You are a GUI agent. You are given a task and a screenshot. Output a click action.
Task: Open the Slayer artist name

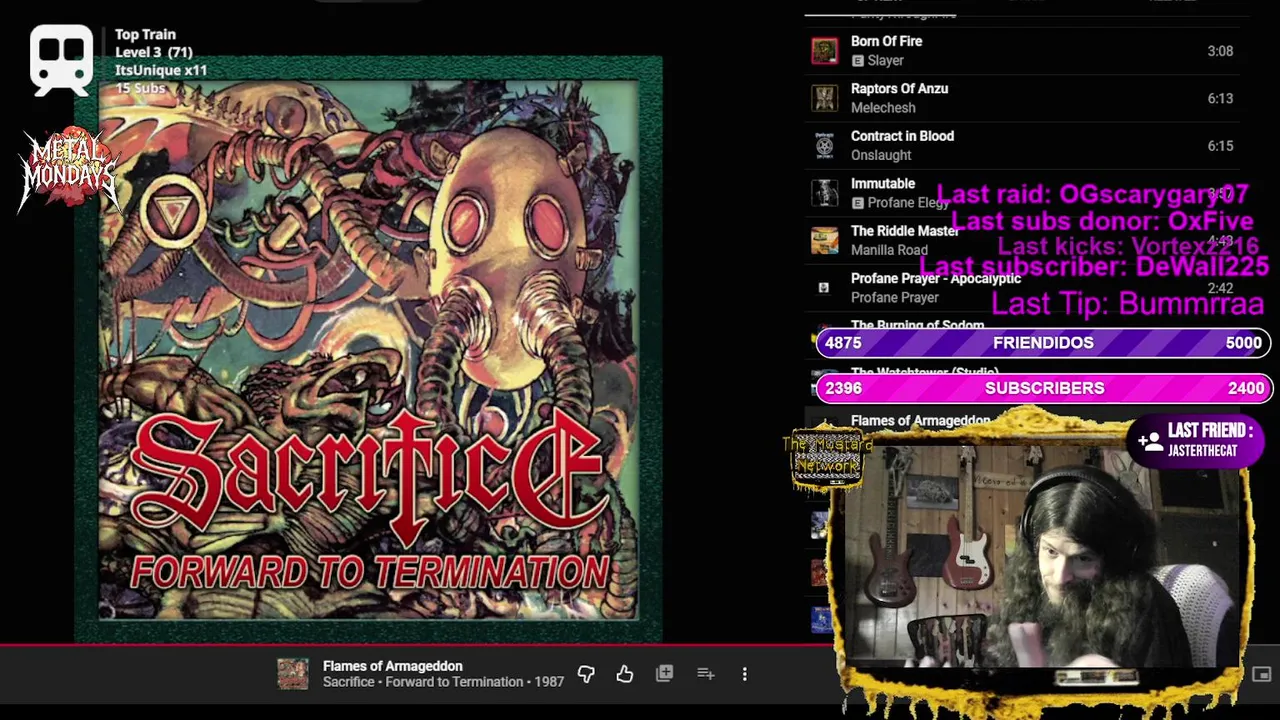tap(886, 61)
